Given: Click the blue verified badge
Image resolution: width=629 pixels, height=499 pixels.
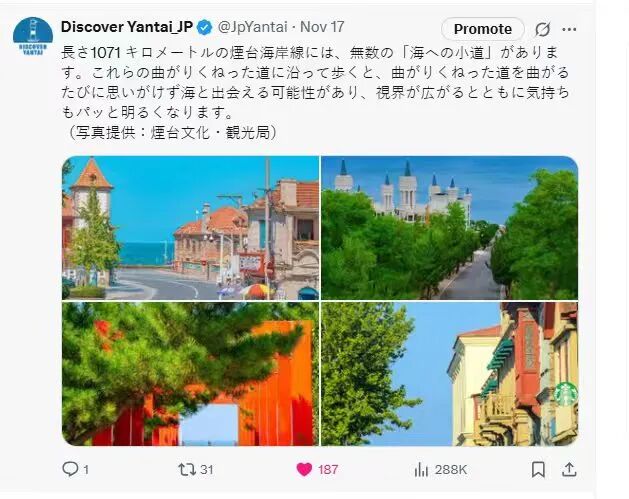Looking at the screenshot, I should [205, 28].
